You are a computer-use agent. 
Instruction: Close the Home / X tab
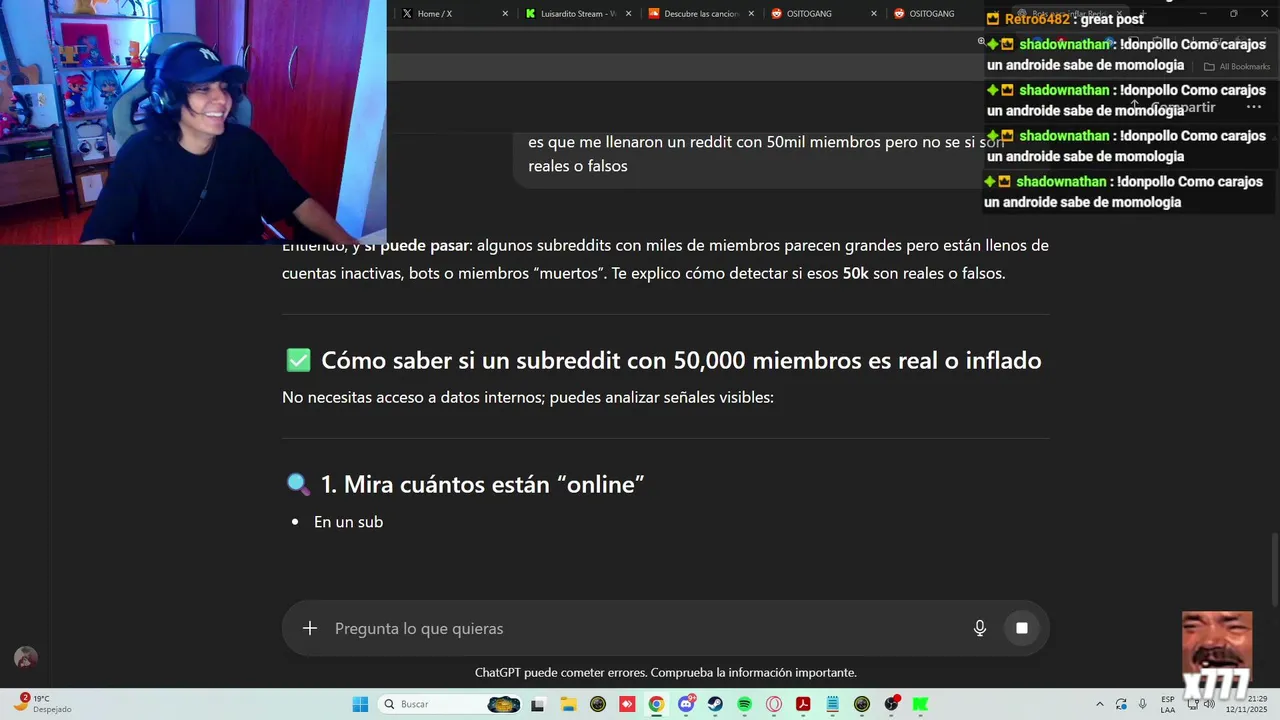point(505,14)
